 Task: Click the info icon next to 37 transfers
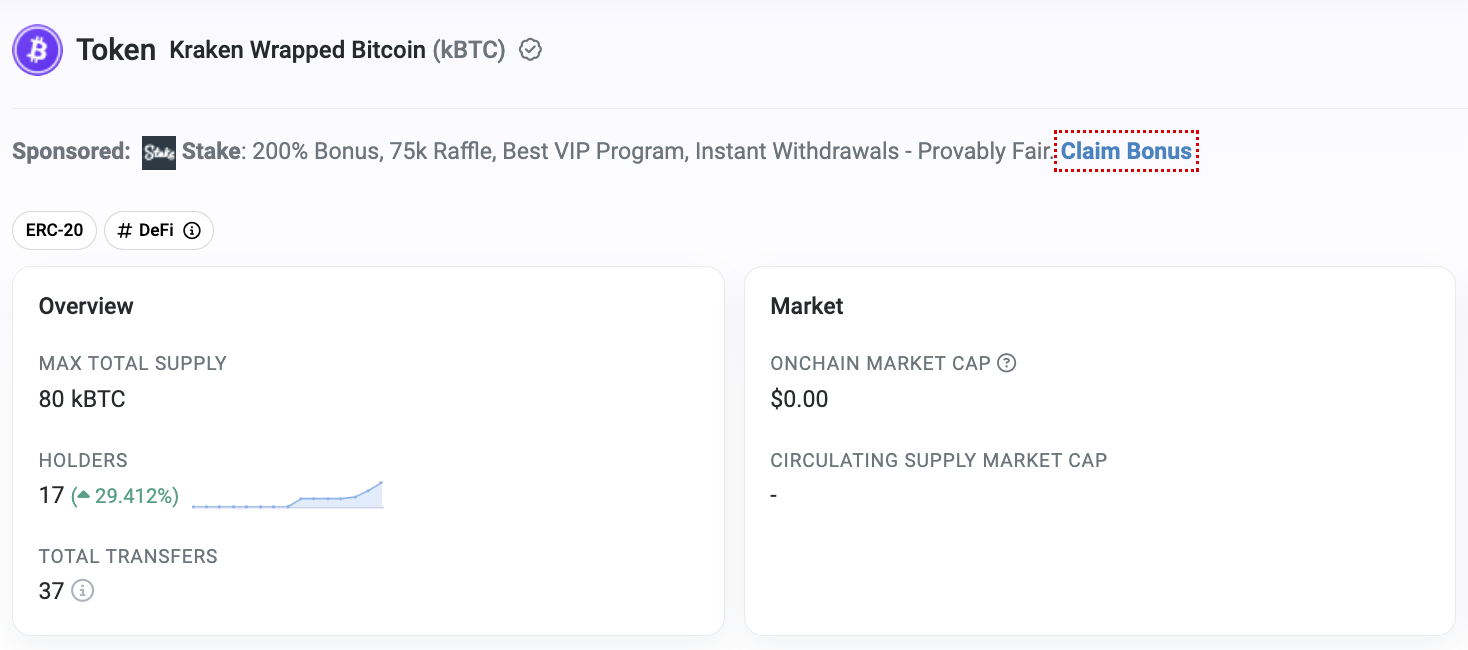(x=83, y=591)
